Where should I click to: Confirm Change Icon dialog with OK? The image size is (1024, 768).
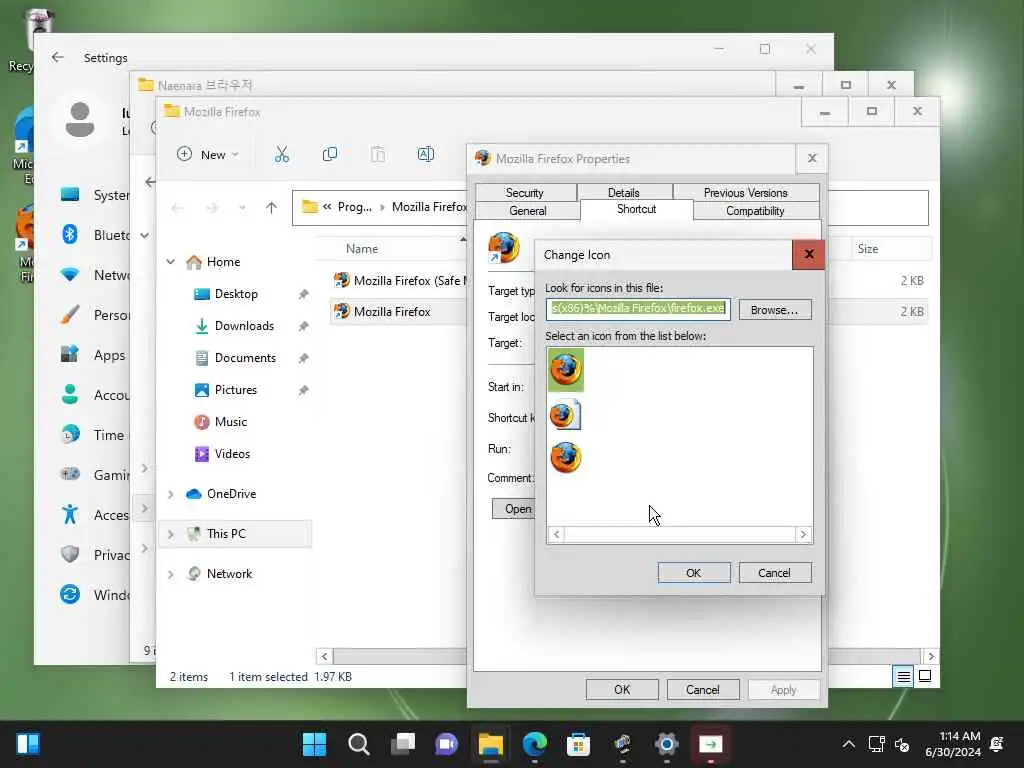[x=694, y=573]
